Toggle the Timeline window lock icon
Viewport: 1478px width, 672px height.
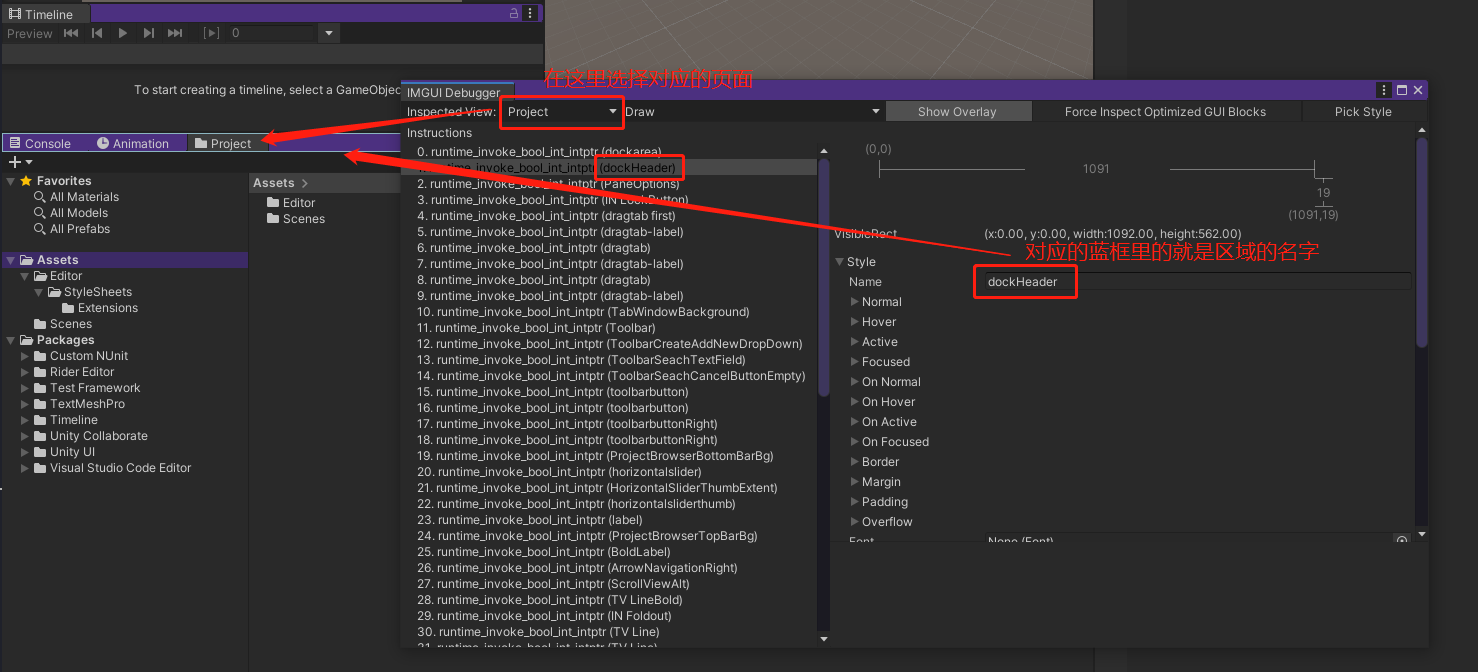point(514,14)
